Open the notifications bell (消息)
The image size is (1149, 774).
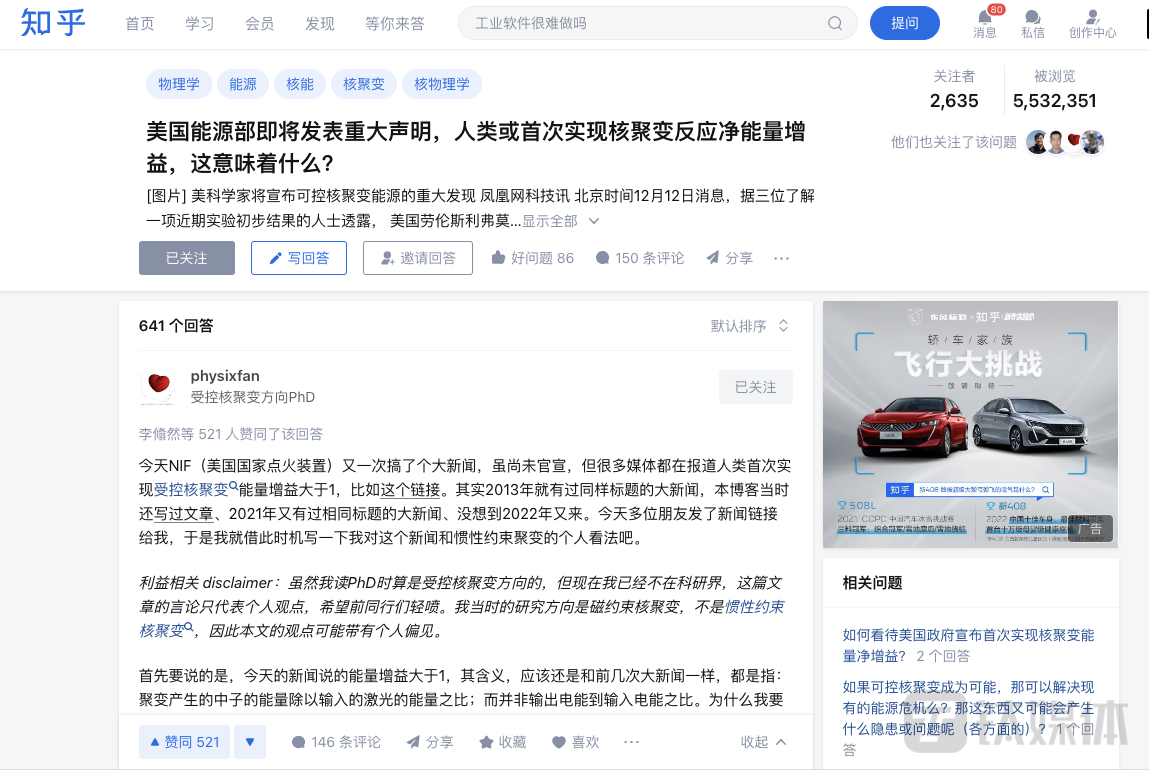click(984, 17)
